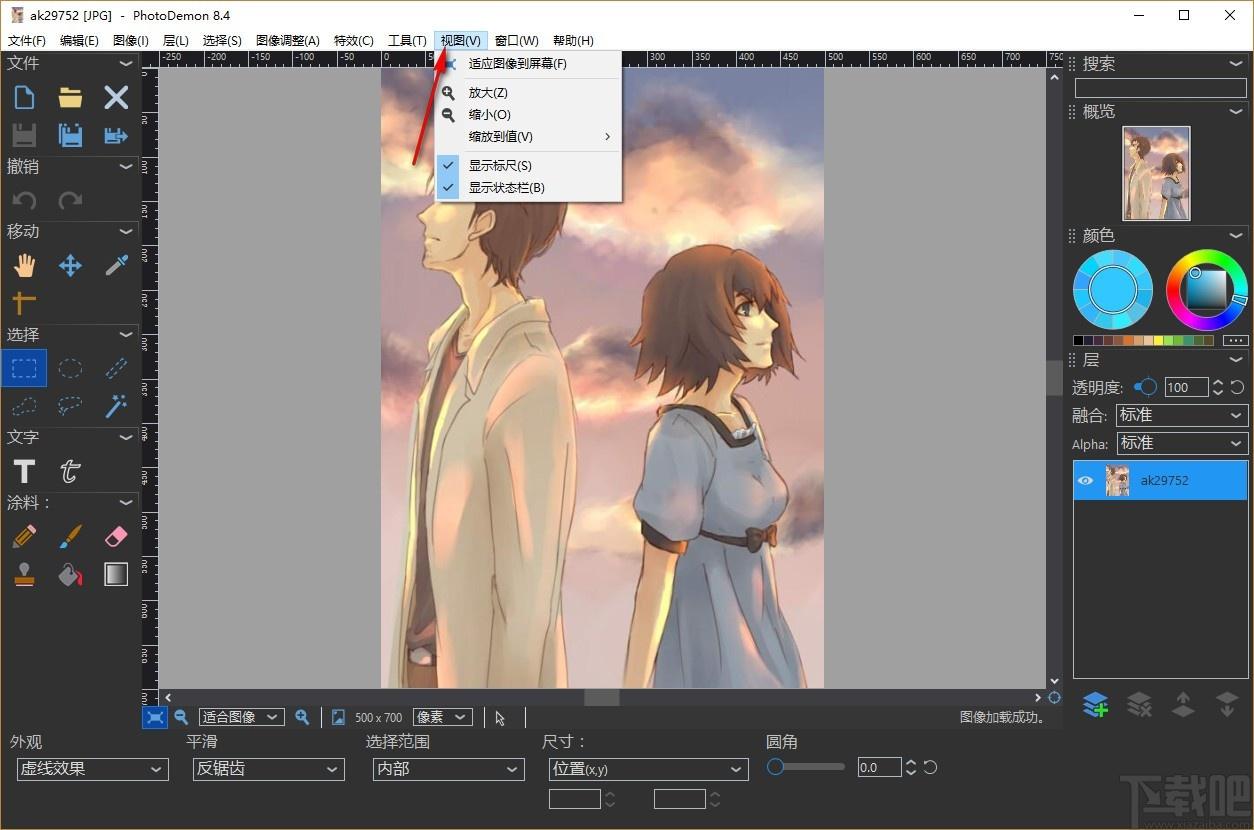Click the fit-image icon in the status bar
This screenshot has height=830, width=1254.
[155, 717]
